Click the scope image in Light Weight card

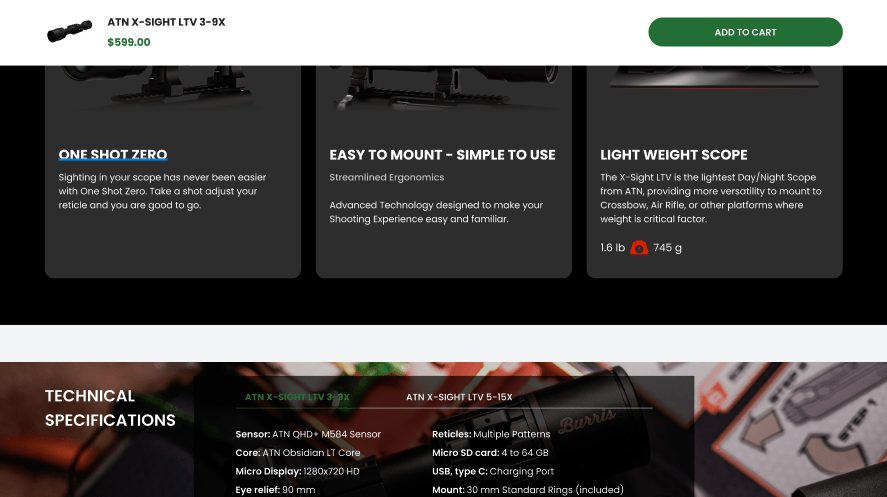click(x=714, y=77)
